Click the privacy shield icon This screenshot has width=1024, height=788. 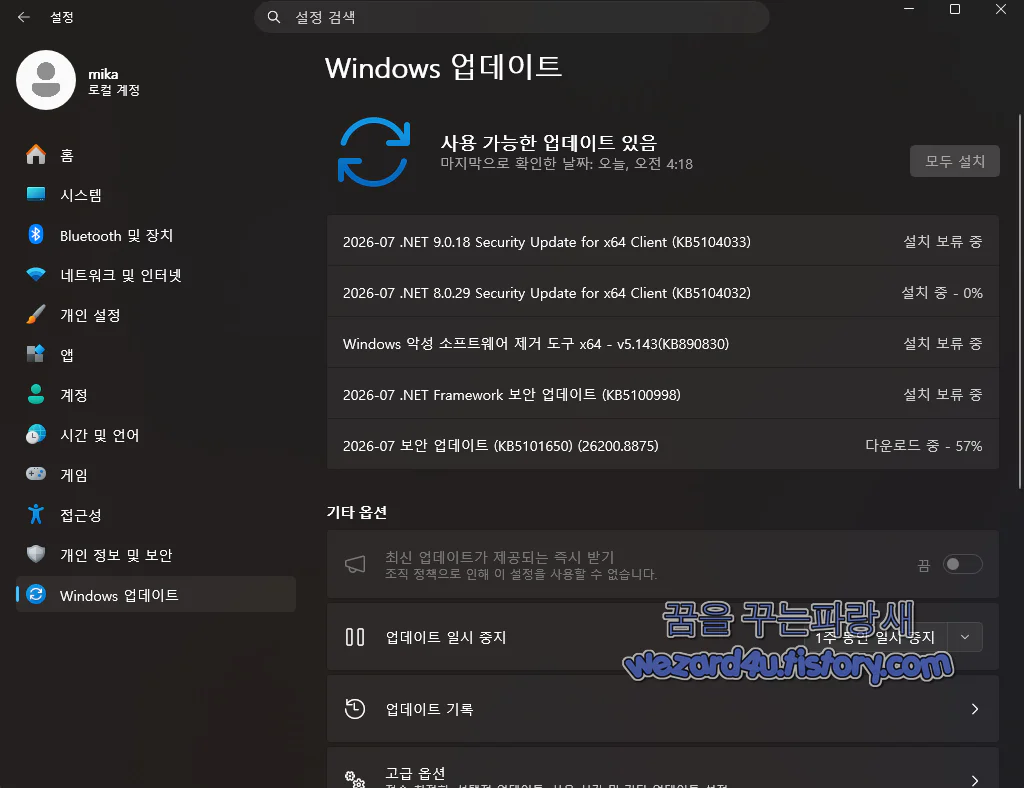coord(36,554)
